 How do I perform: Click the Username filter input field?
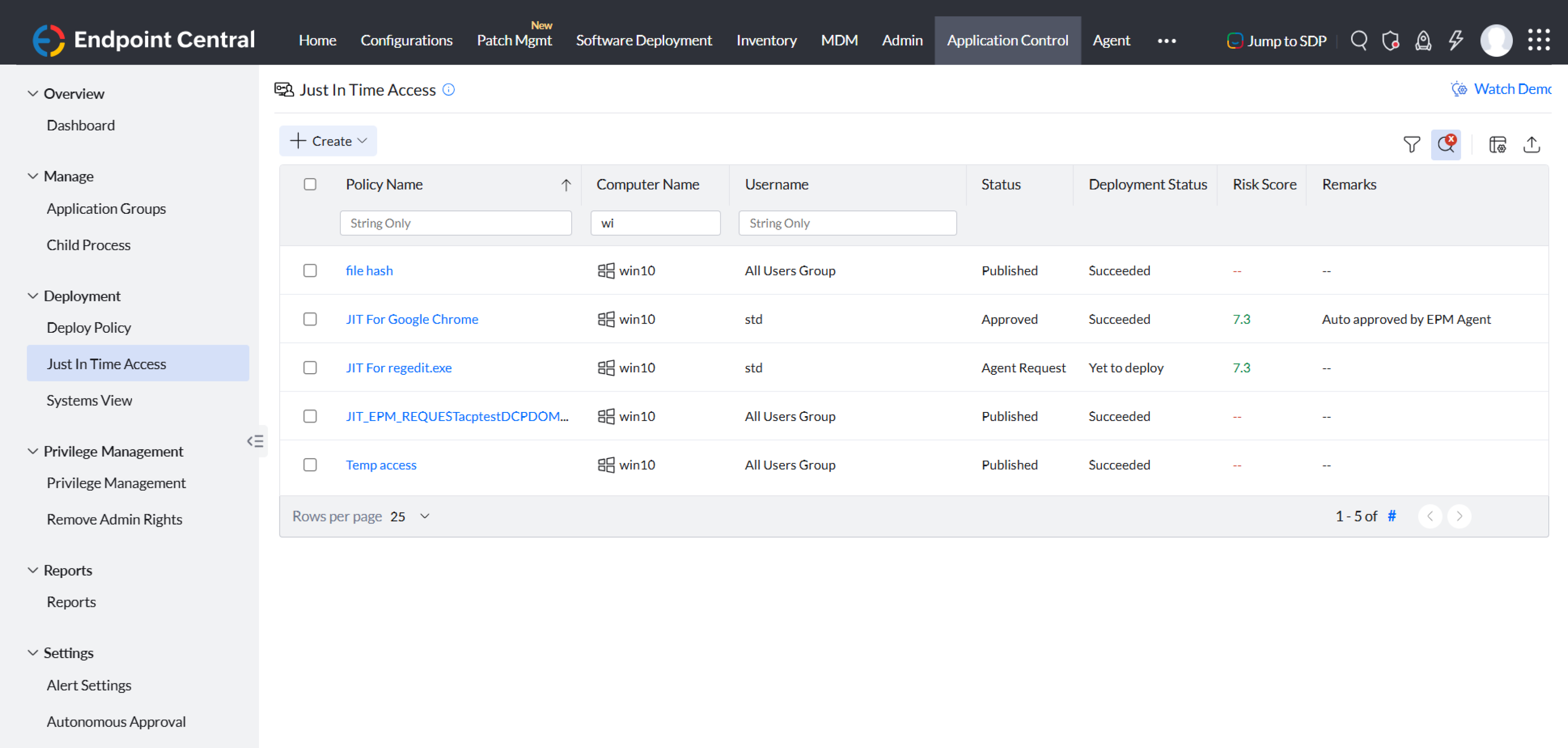pos(847,223)
